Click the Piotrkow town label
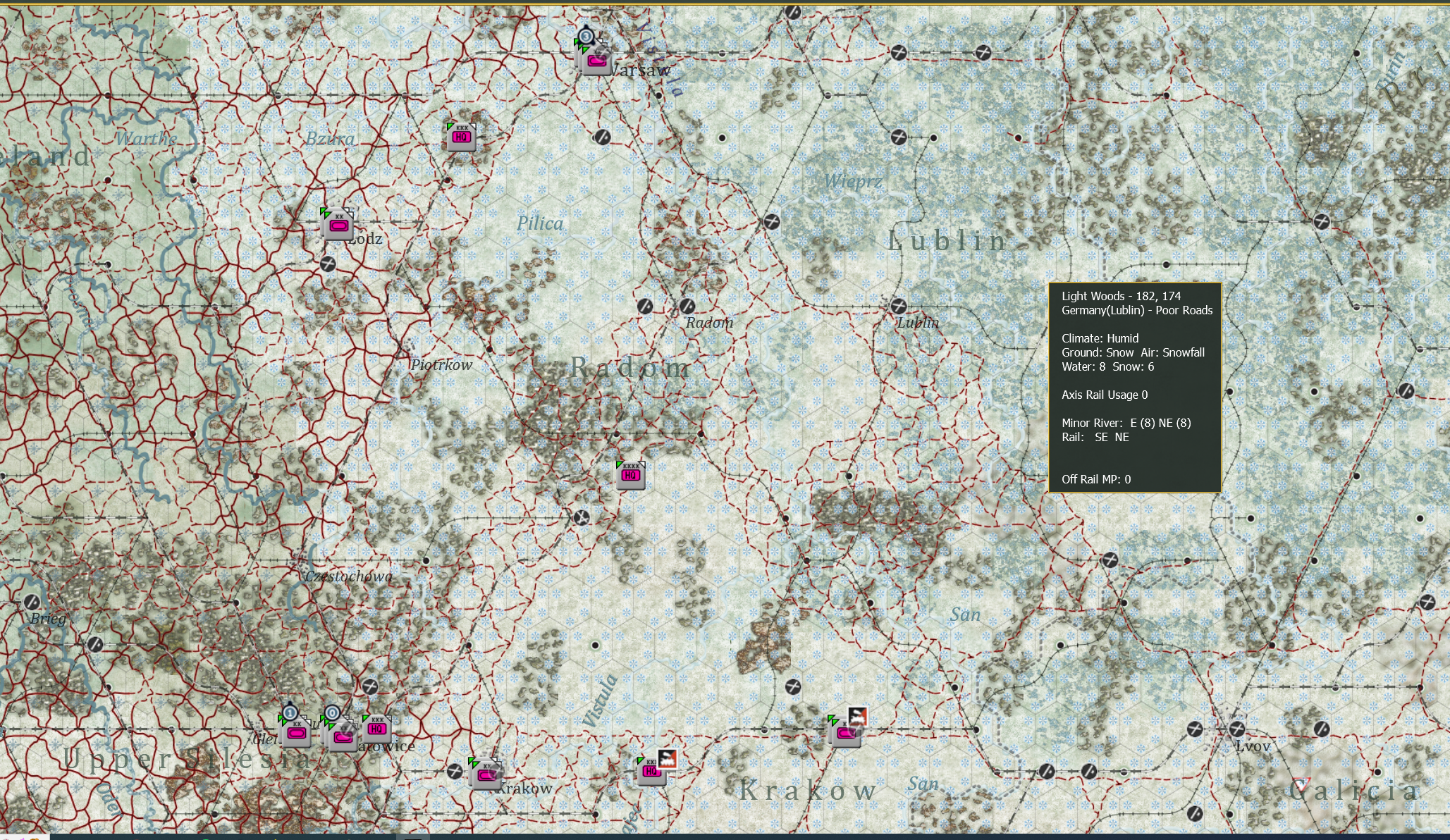 pyautogui.click(x=441, y=365)
